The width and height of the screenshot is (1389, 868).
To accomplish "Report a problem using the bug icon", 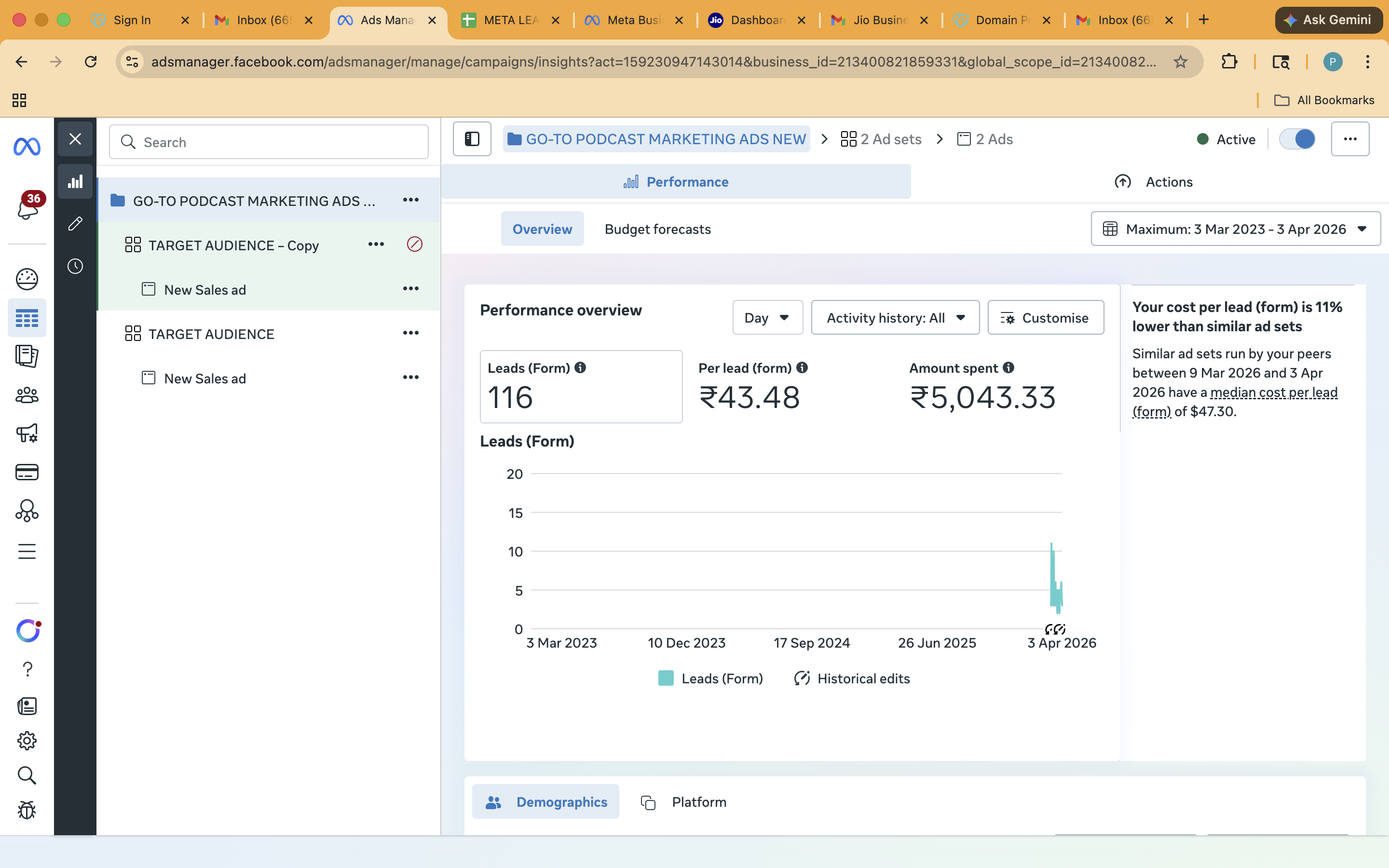I will [x=27, y=810].
